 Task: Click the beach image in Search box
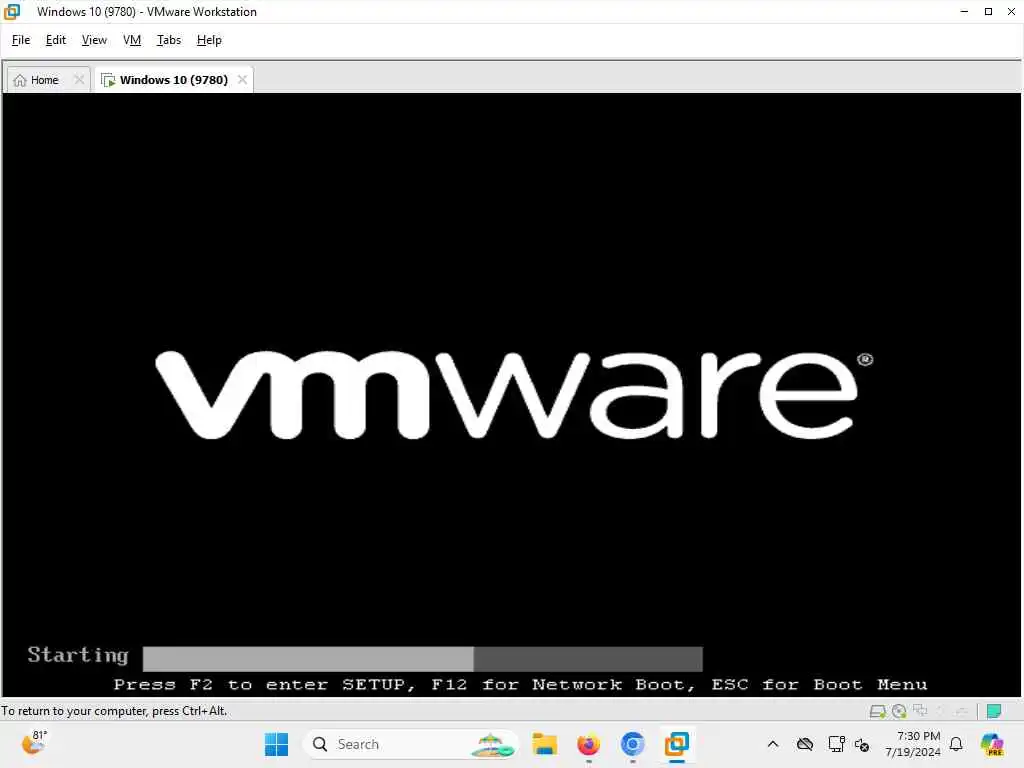click(493, 745)
